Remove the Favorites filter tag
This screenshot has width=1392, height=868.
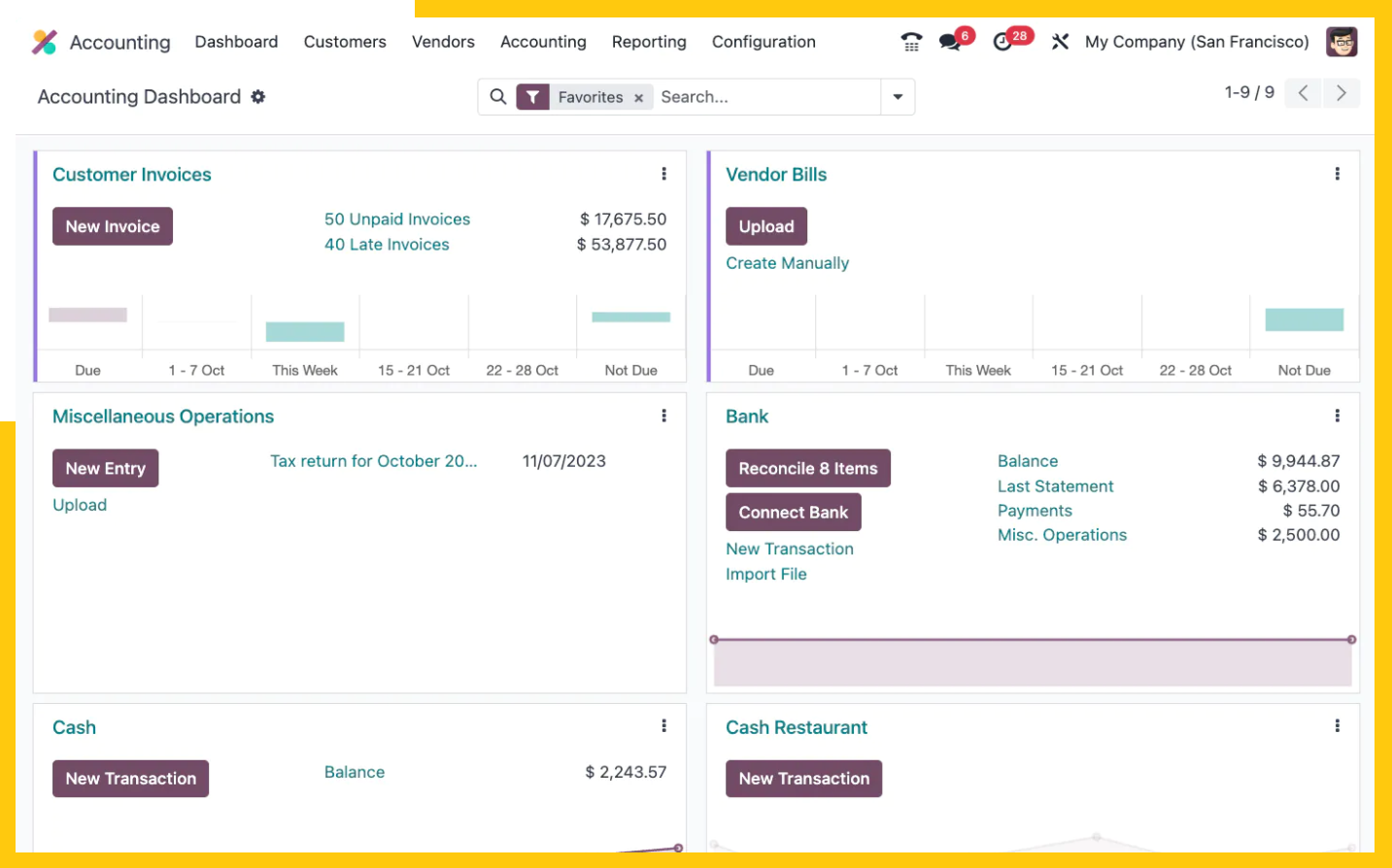point(638,98)
